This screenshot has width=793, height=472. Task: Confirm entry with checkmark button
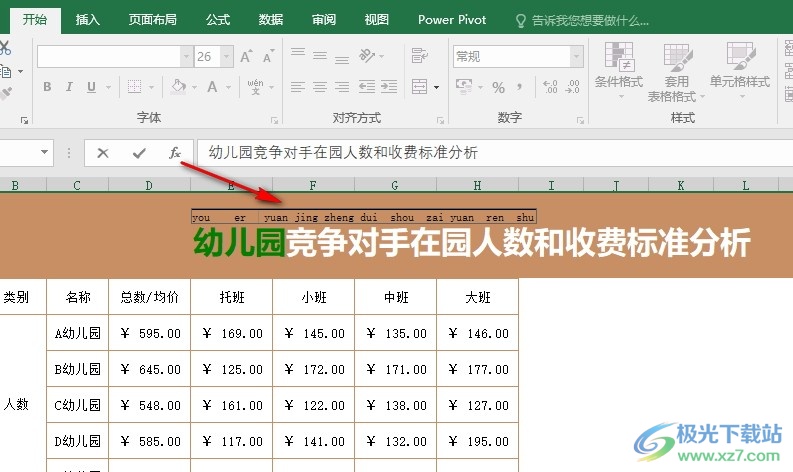click(139, 153)
